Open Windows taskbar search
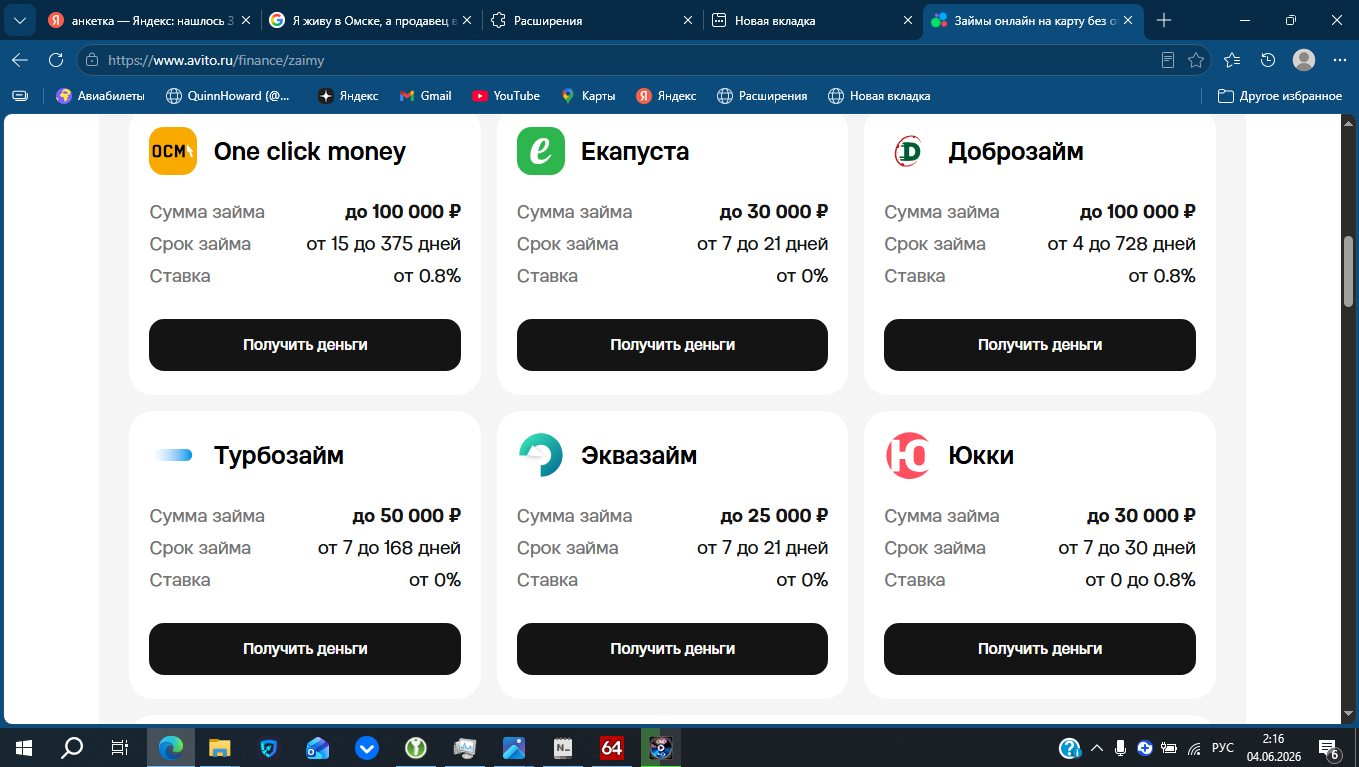 point(72,747)
